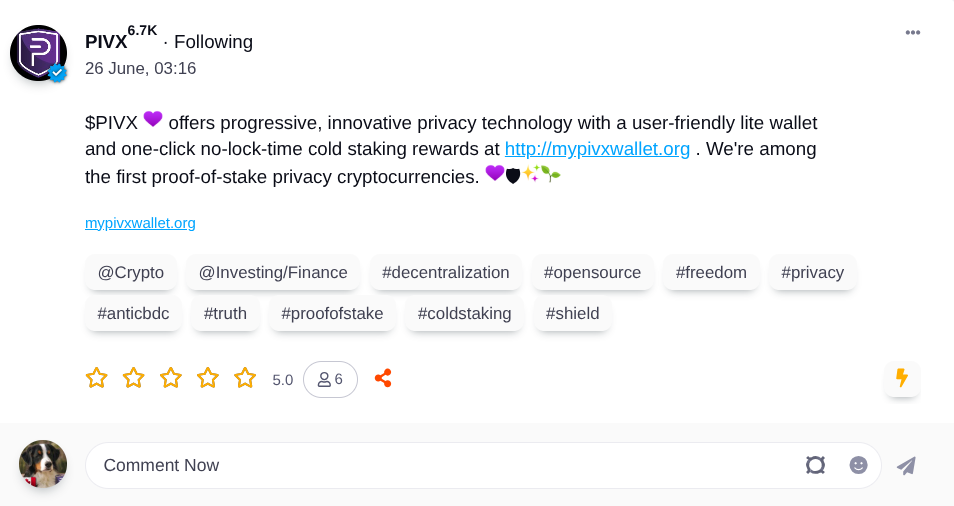954x506 pixels.
Task: Click the orange share icon
Action: click(382, 378)
